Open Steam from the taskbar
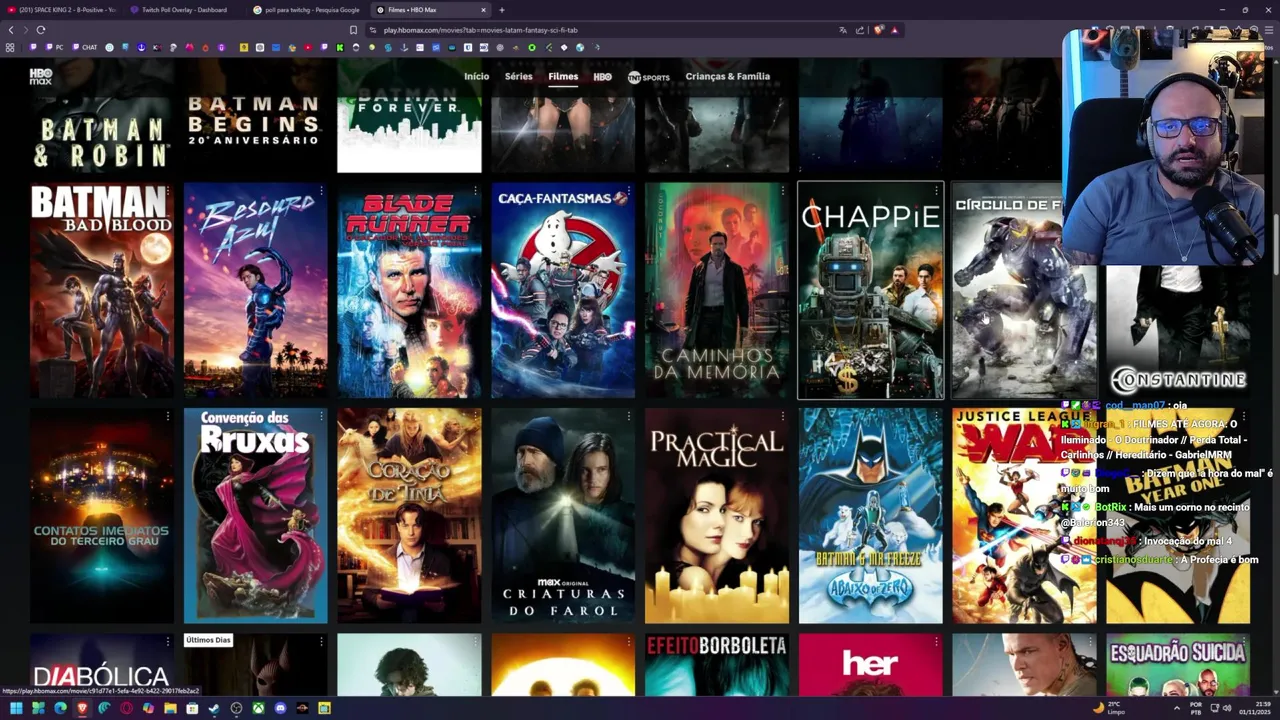 coord(214,708)
